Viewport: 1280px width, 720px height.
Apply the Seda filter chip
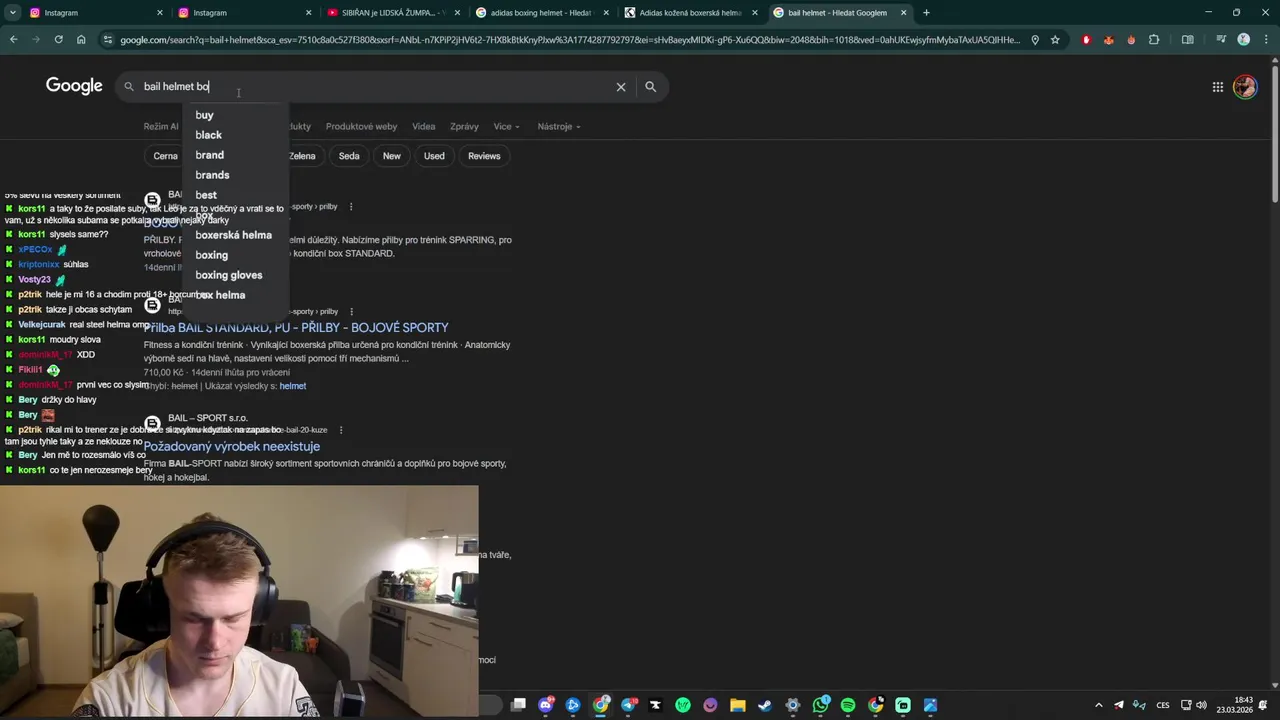coord(349,156)
